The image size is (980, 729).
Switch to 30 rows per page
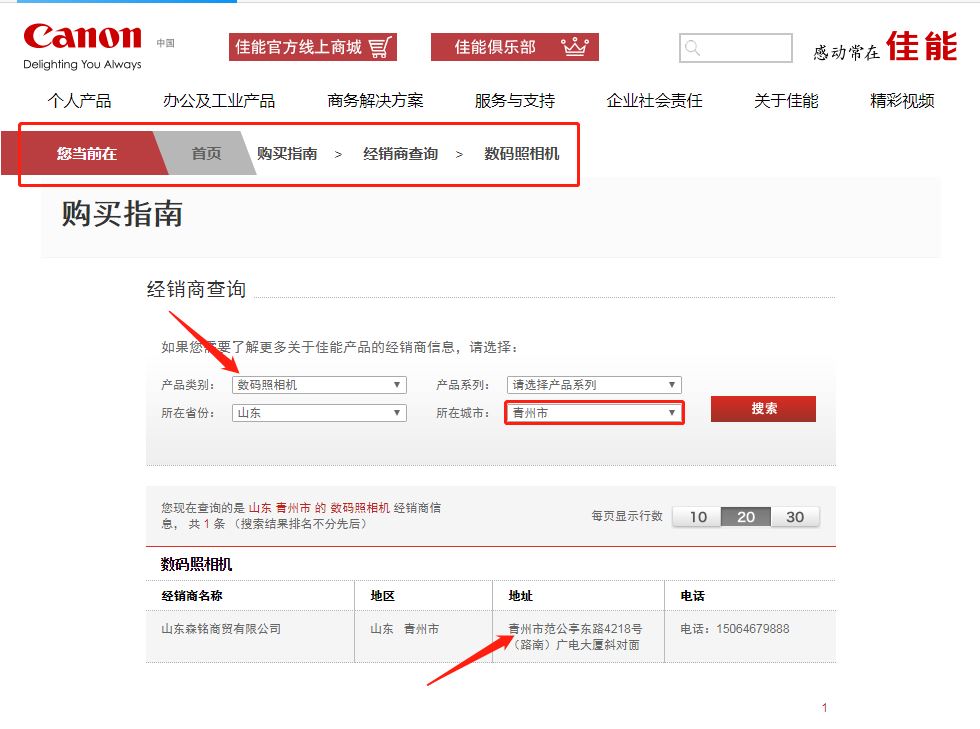[x=795, y=517]
